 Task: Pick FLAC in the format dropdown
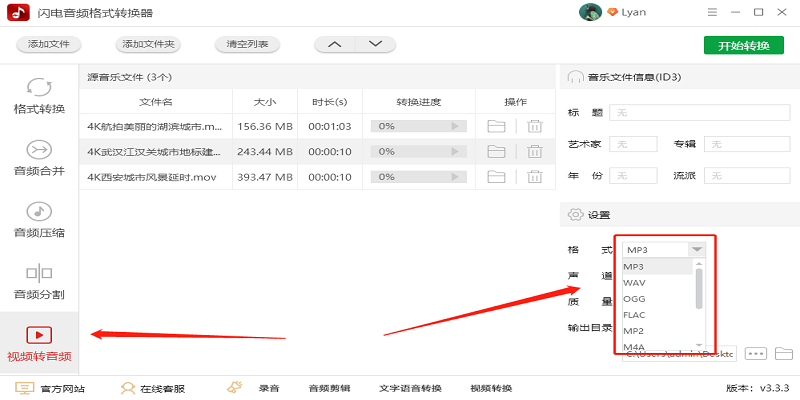tap(635, 314)
